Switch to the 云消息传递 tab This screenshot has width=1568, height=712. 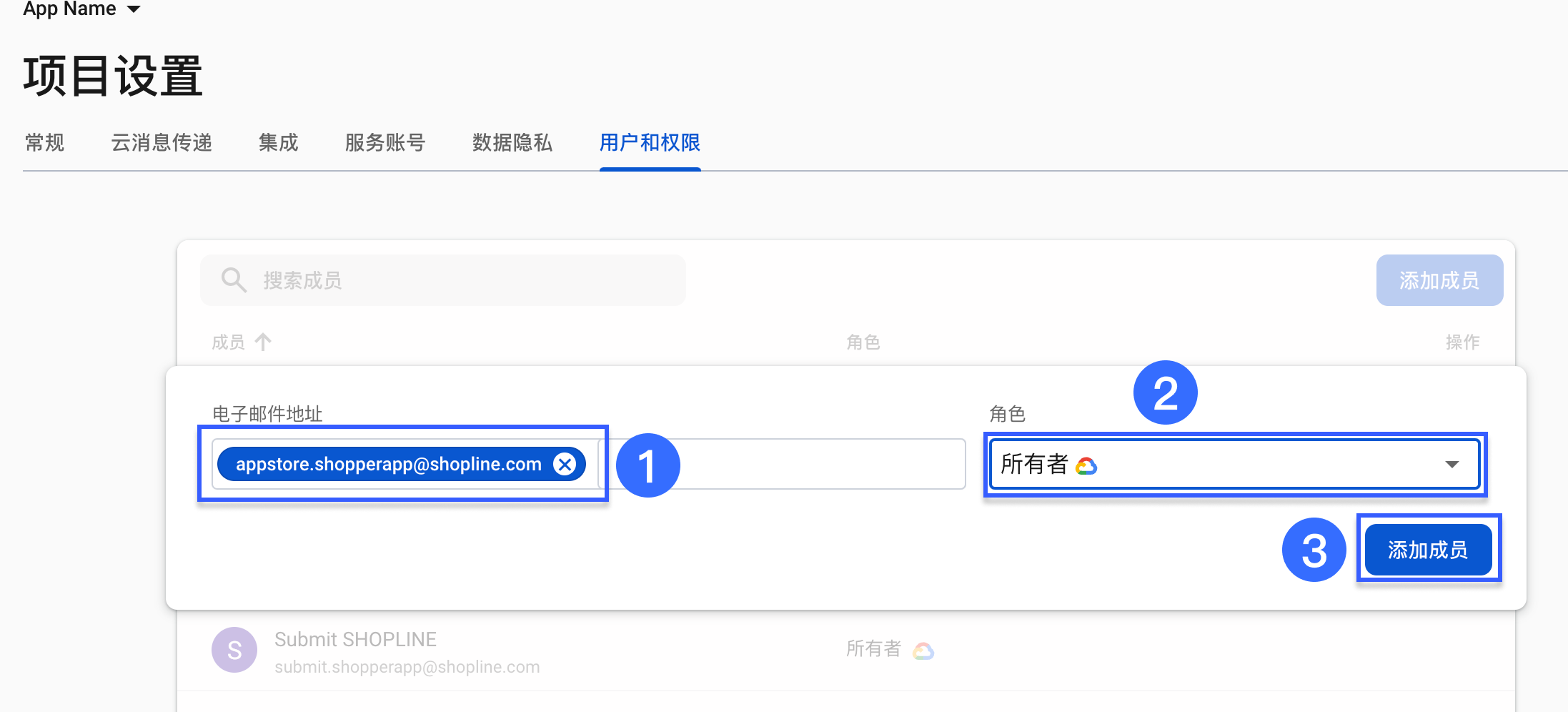[x=162, y=143]
